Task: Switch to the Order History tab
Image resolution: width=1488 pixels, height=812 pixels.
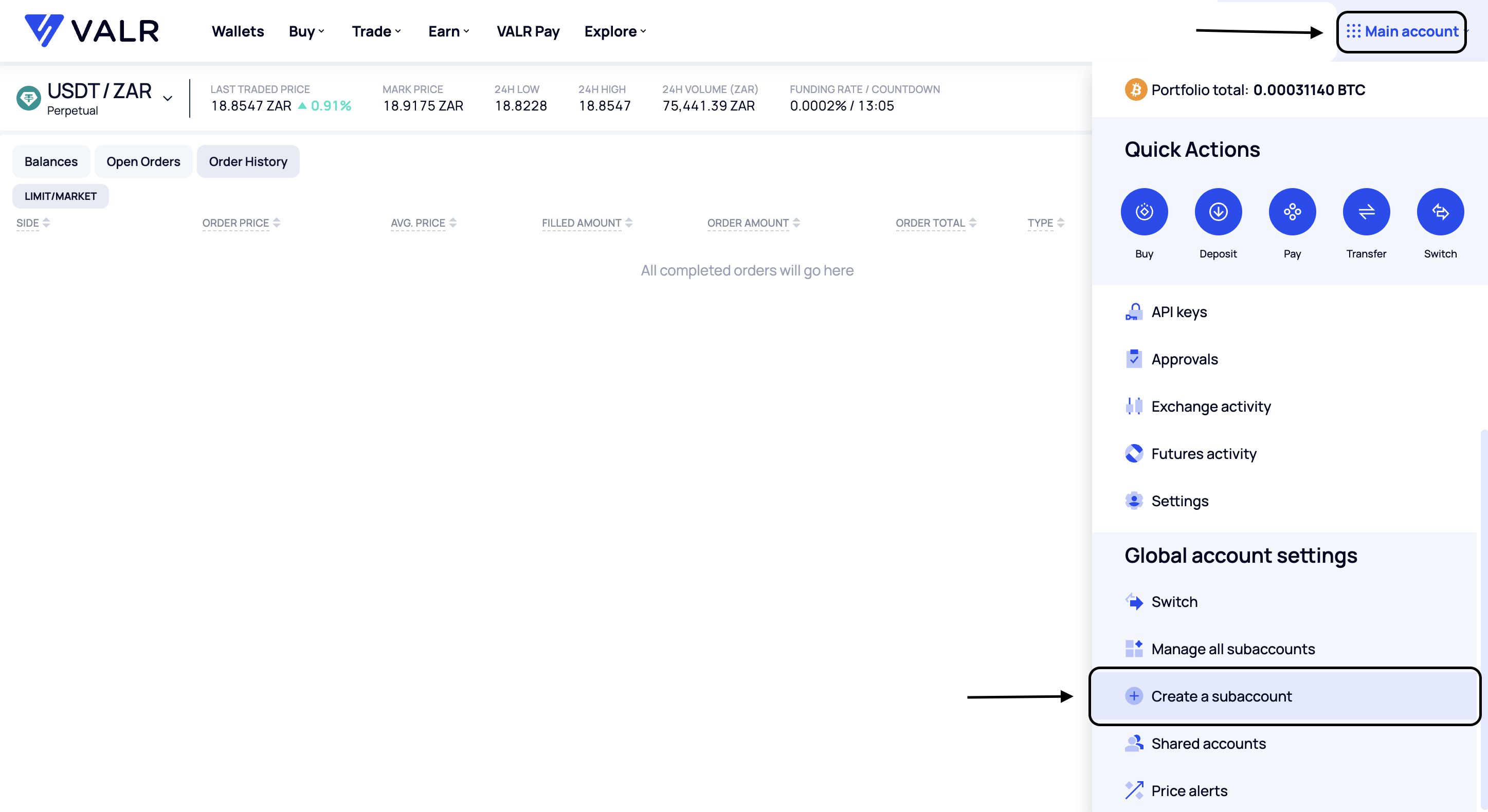Action: click(248, 162)
